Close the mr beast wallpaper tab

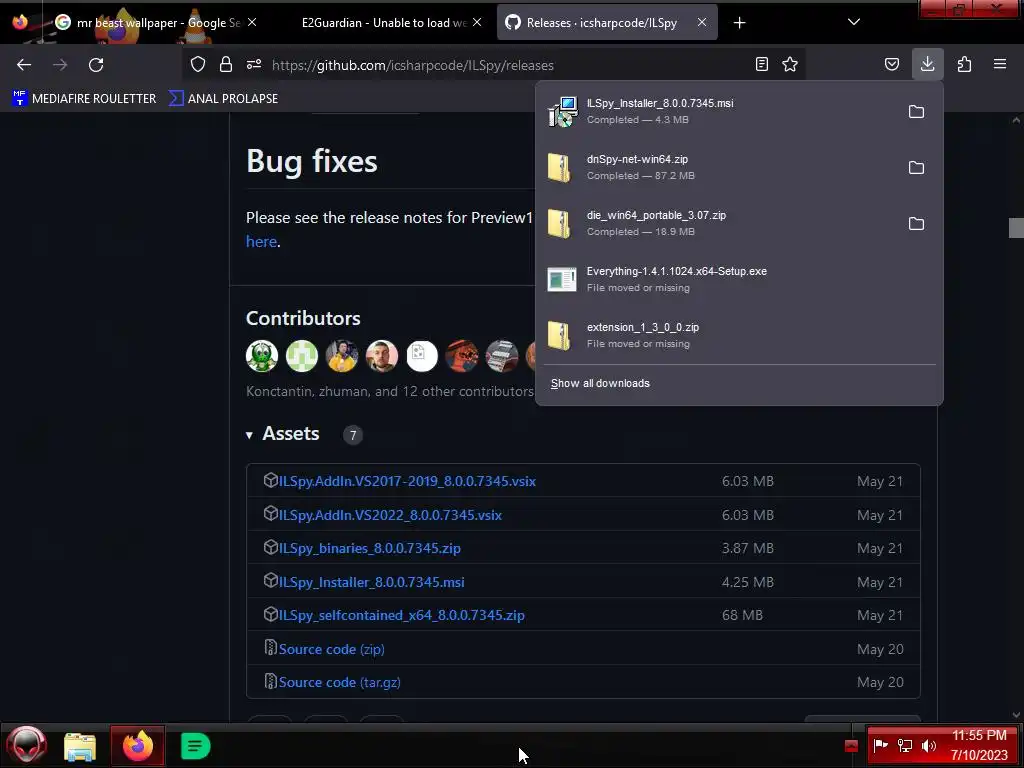tap(252, 22)
